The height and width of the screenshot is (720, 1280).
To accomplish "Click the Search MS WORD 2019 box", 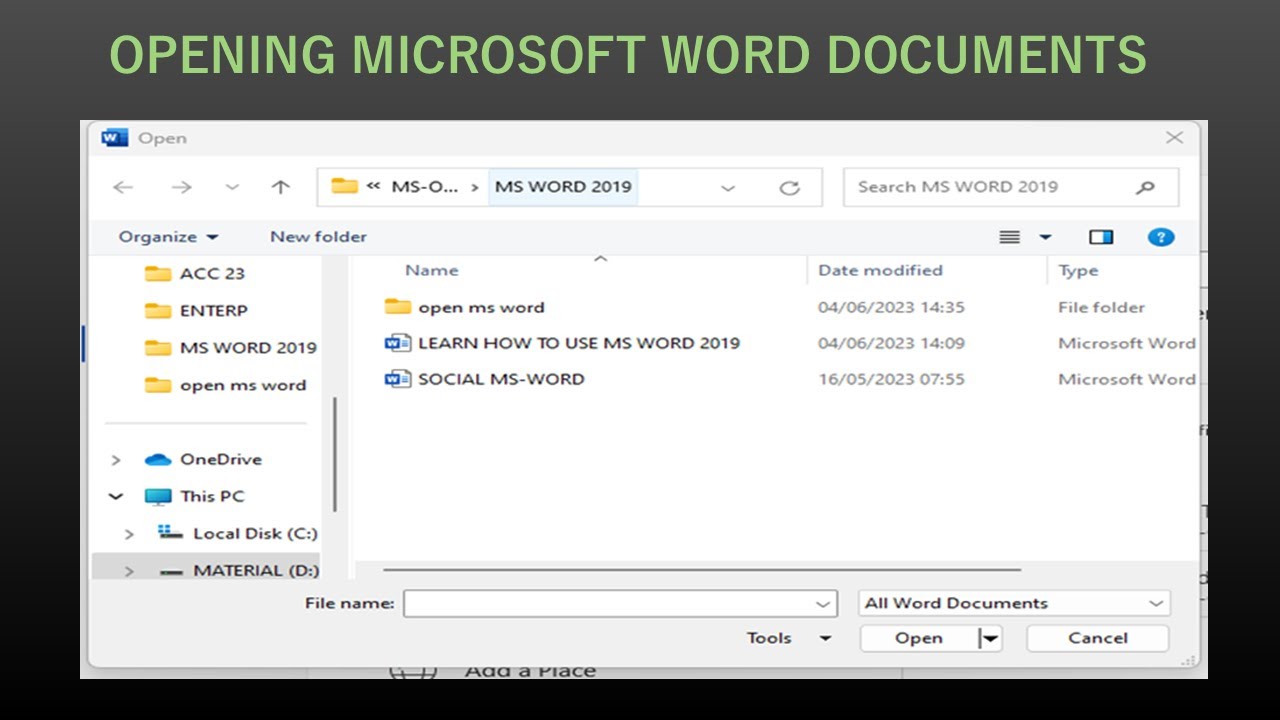I will [x=1011, y=187].
